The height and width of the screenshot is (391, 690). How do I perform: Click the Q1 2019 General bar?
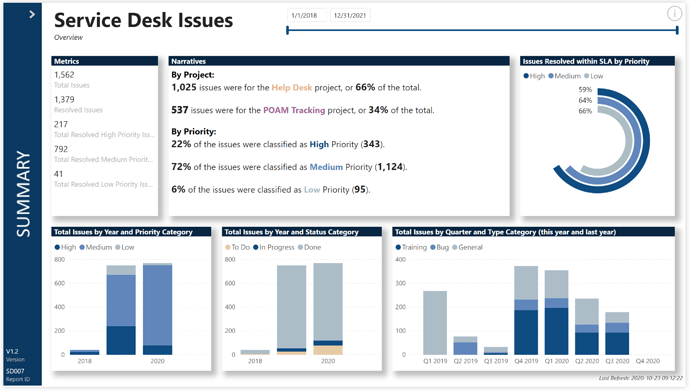click(x=435, y=323)
